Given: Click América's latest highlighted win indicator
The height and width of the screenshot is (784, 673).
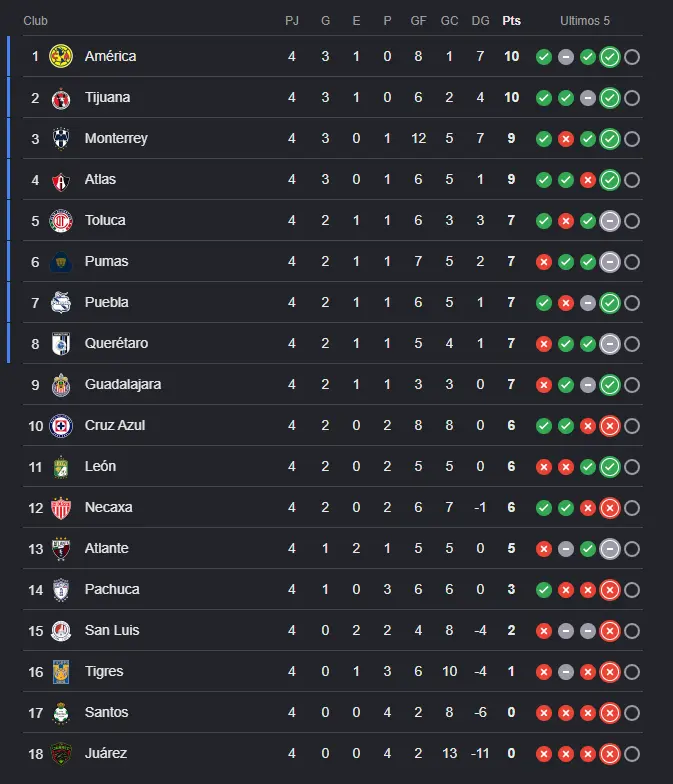Looking at the screenshot, I should 610,57.
